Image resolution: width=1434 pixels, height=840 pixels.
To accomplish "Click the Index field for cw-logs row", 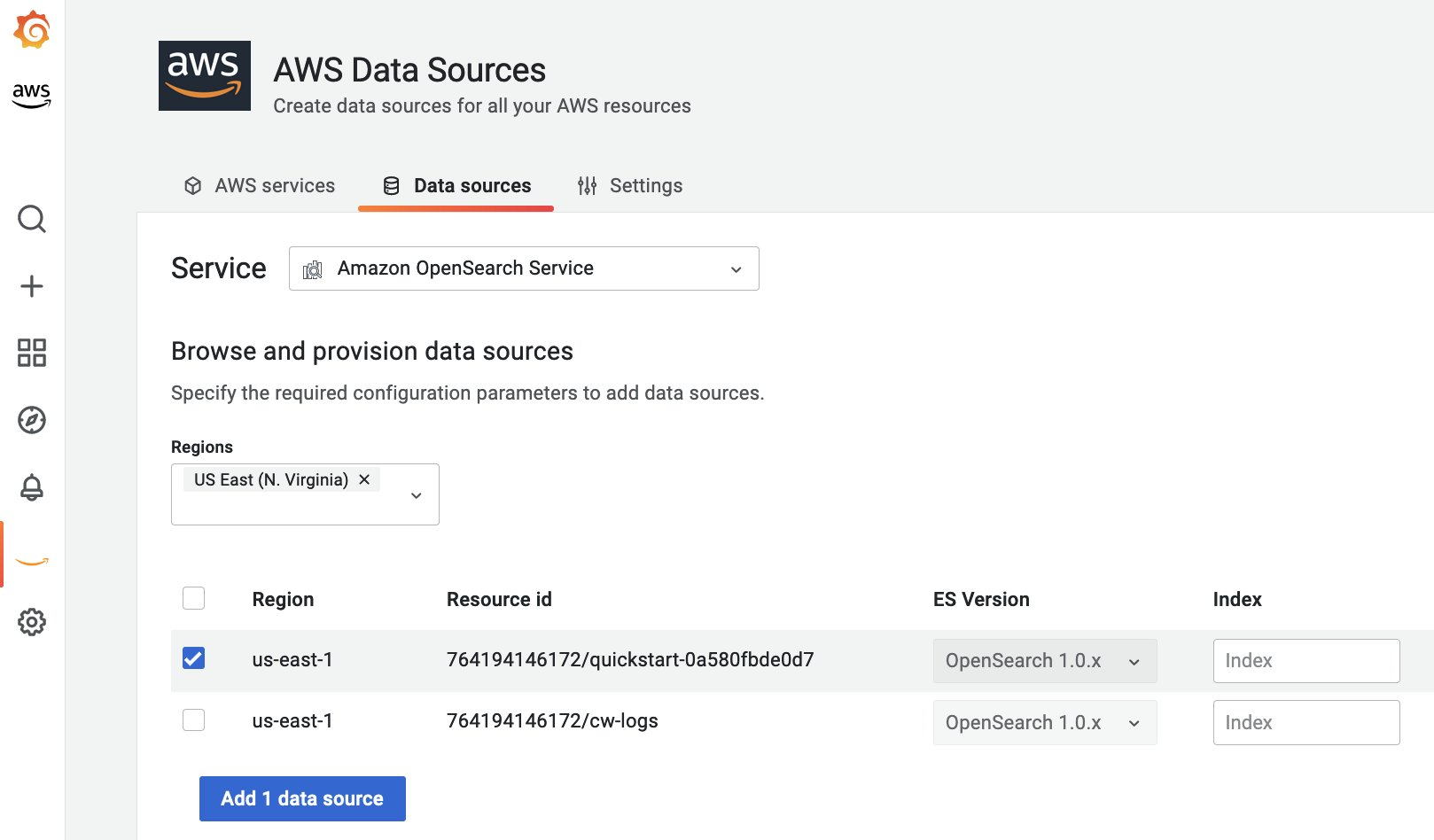I will (1305, 722).
